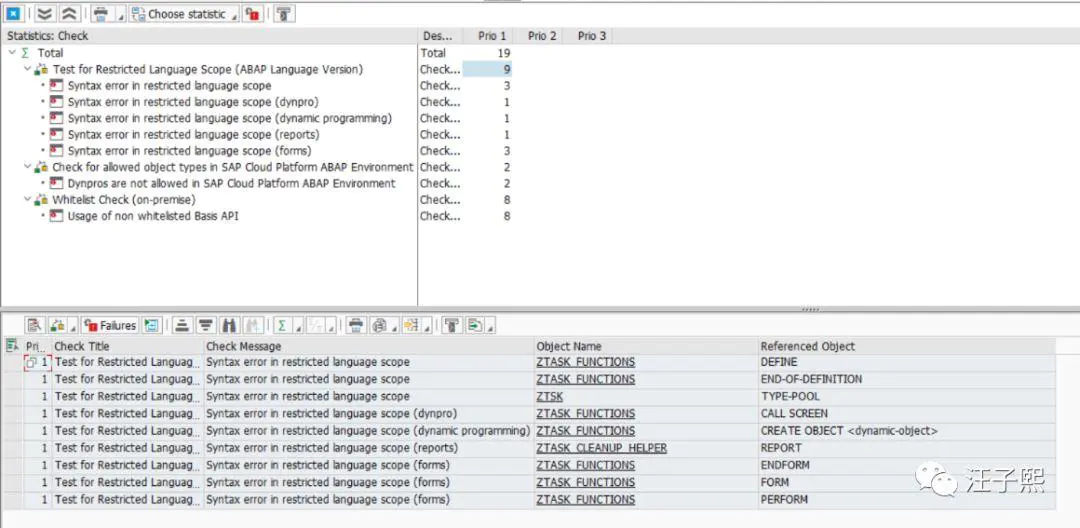Open the dropdown arrow beside the check/object icon

click(72, 327)
